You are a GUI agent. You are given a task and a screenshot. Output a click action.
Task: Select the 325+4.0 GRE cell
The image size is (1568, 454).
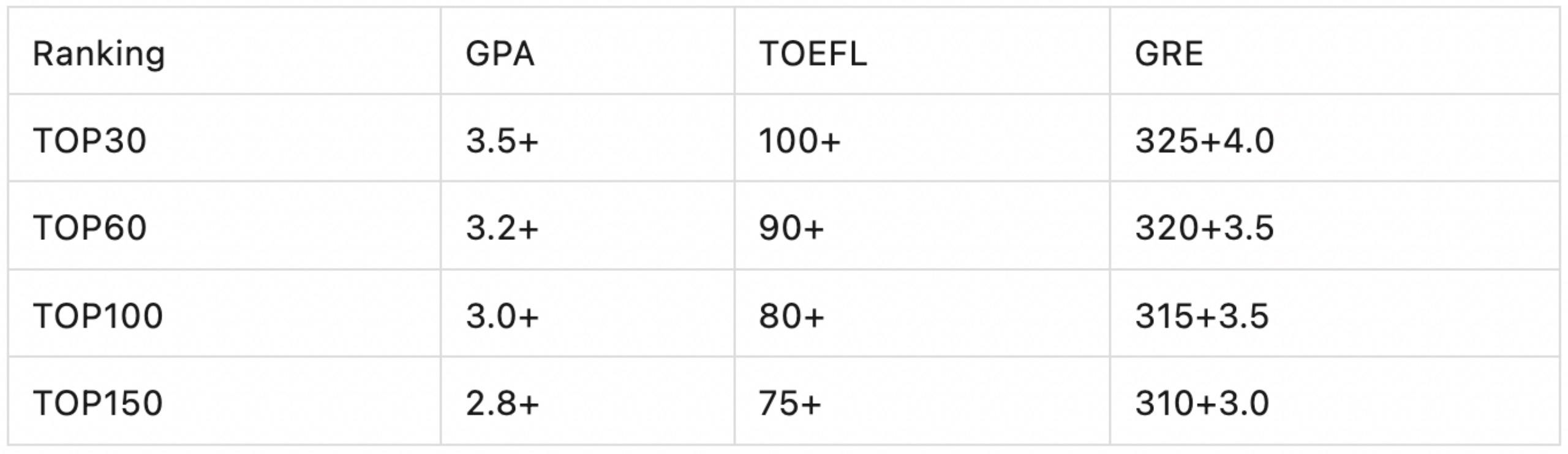pyautogui.click(x=1204, y=141)
